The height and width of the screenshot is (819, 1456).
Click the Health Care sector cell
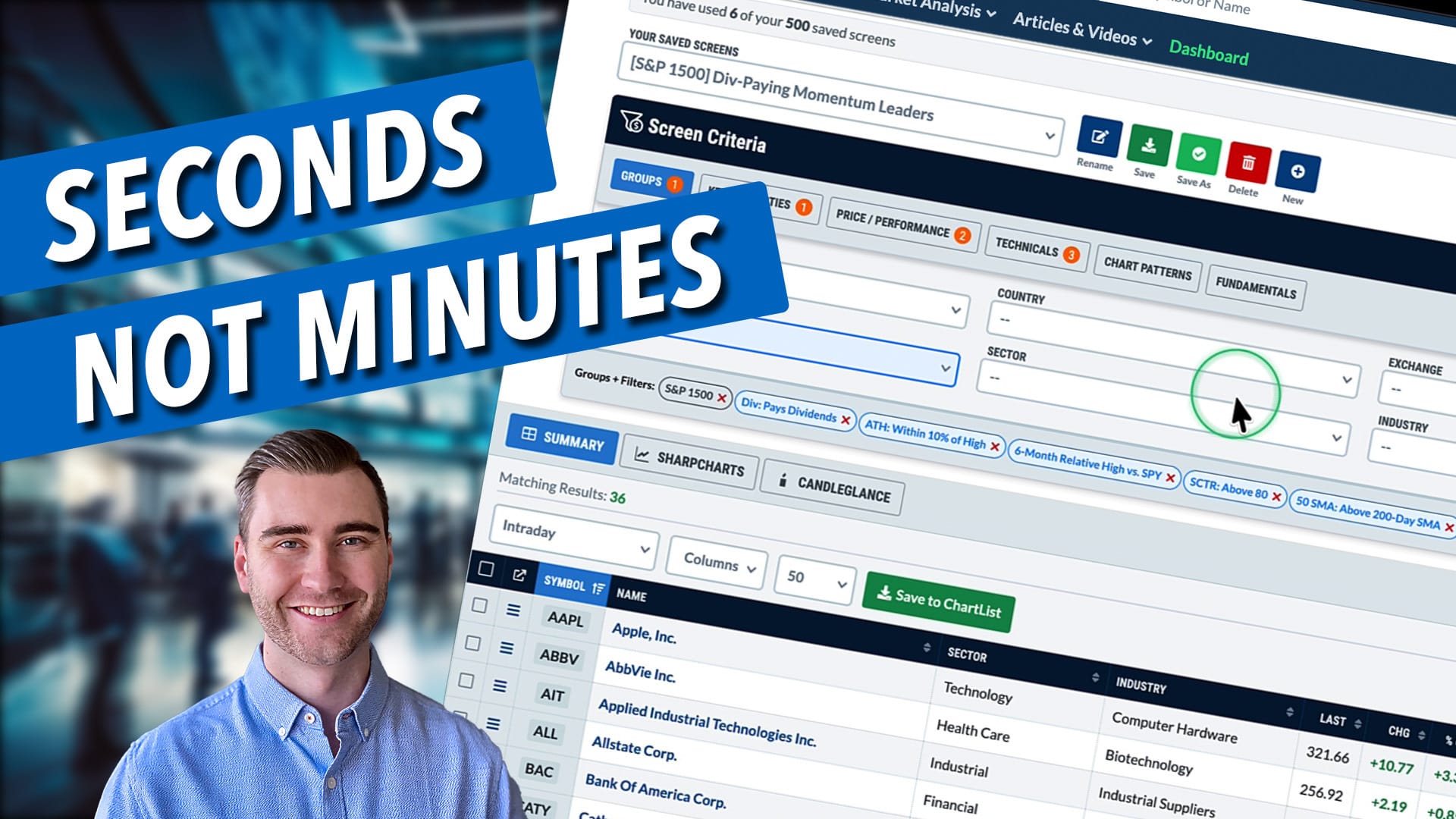tap(973, 730)
